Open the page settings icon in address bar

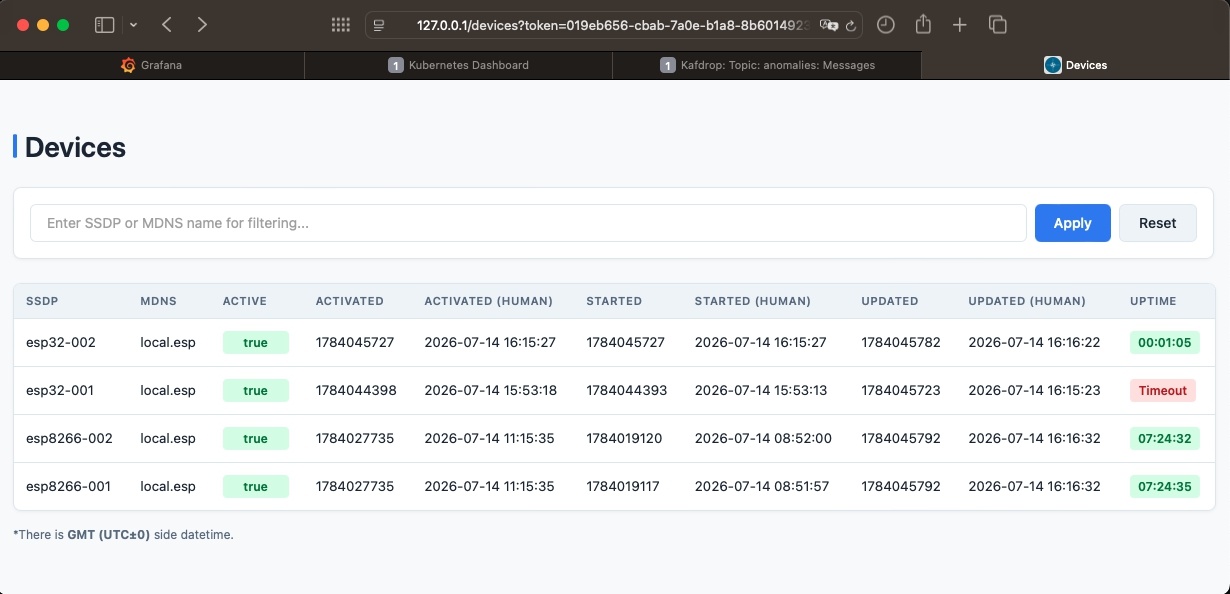click(x=379, y=25)
